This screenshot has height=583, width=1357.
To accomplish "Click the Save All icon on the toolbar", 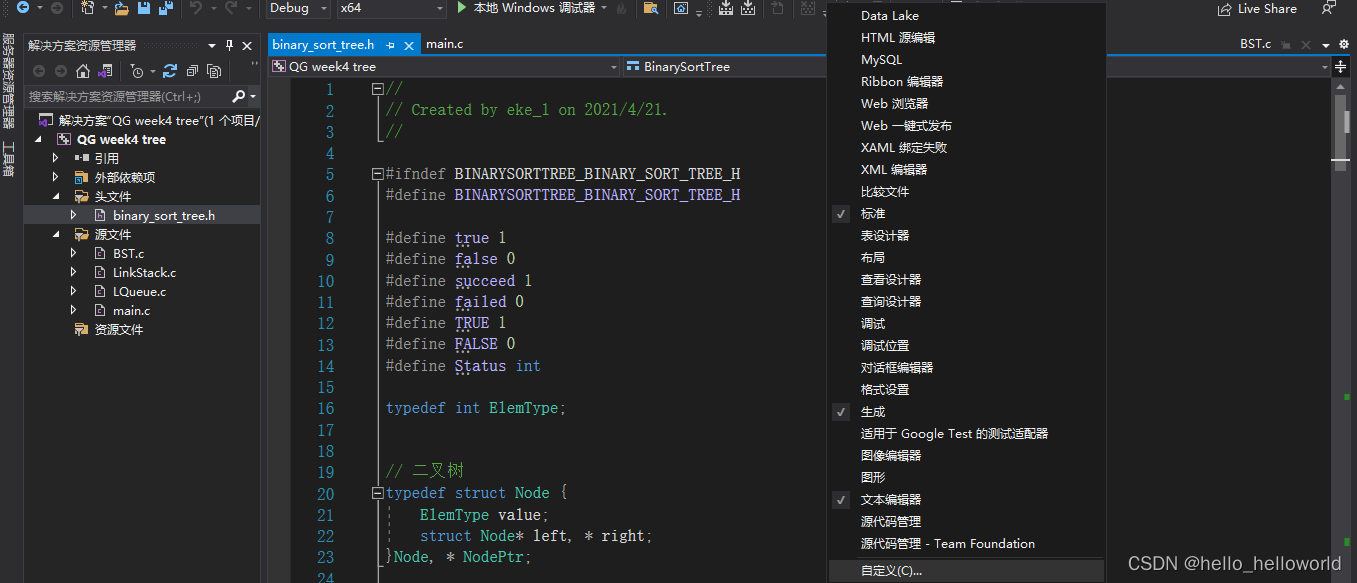I will click(164, 8).
